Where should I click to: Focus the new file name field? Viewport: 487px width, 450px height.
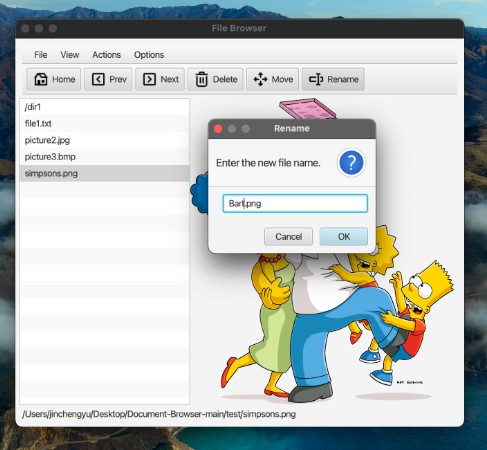click(x=295, y=203)
